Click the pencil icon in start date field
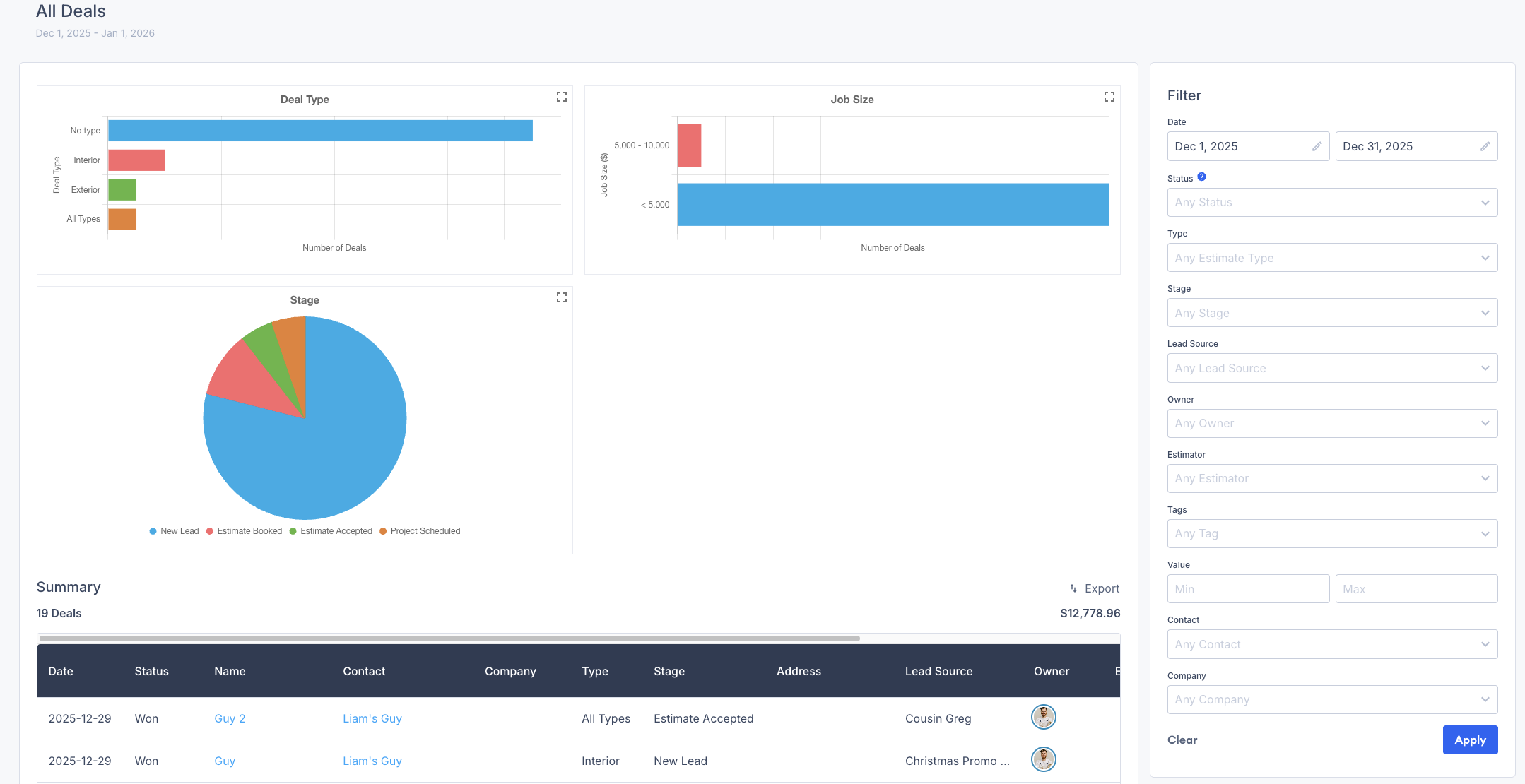 tap(1317, 146)
